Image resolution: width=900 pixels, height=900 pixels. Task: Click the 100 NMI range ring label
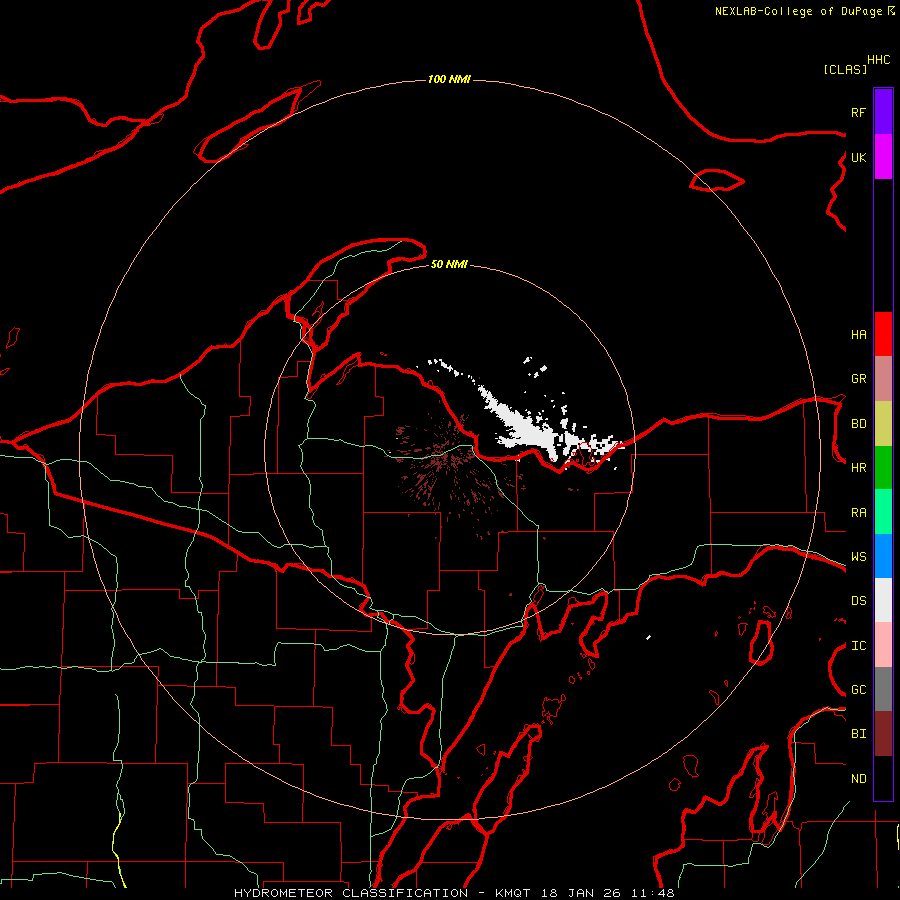[x=449, y=79]
